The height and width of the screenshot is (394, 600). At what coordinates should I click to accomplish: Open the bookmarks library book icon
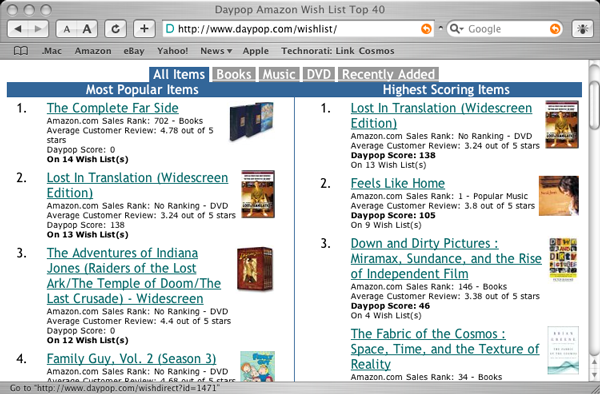21,51
